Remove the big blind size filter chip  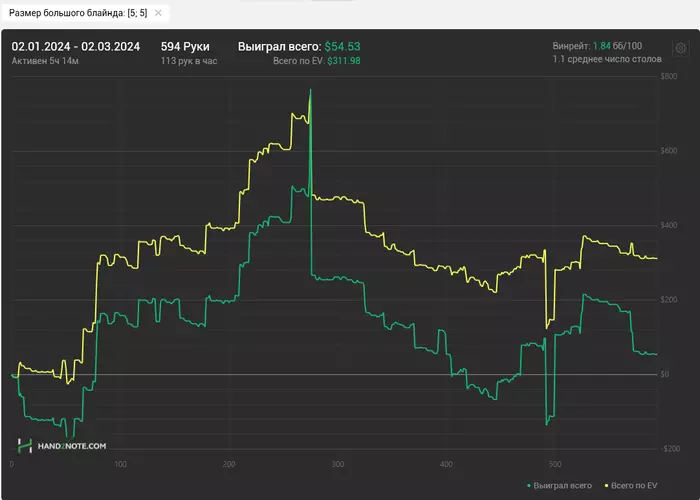(x=158, y=13)
